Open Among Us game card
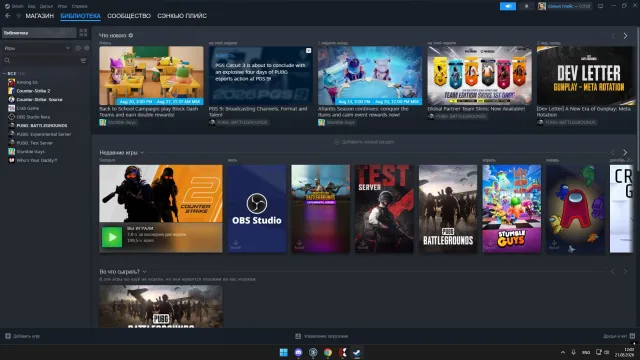The width and height of the screenshot is (640, 360). (575, 209)
